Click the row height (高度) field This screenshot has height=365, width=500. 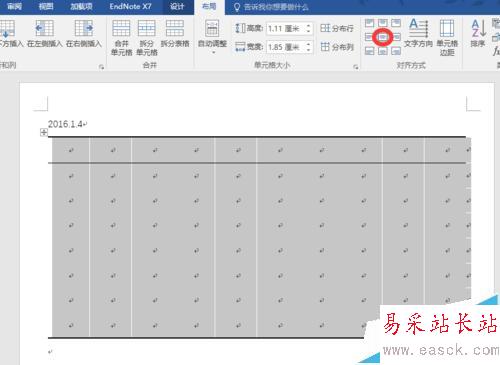286,29
